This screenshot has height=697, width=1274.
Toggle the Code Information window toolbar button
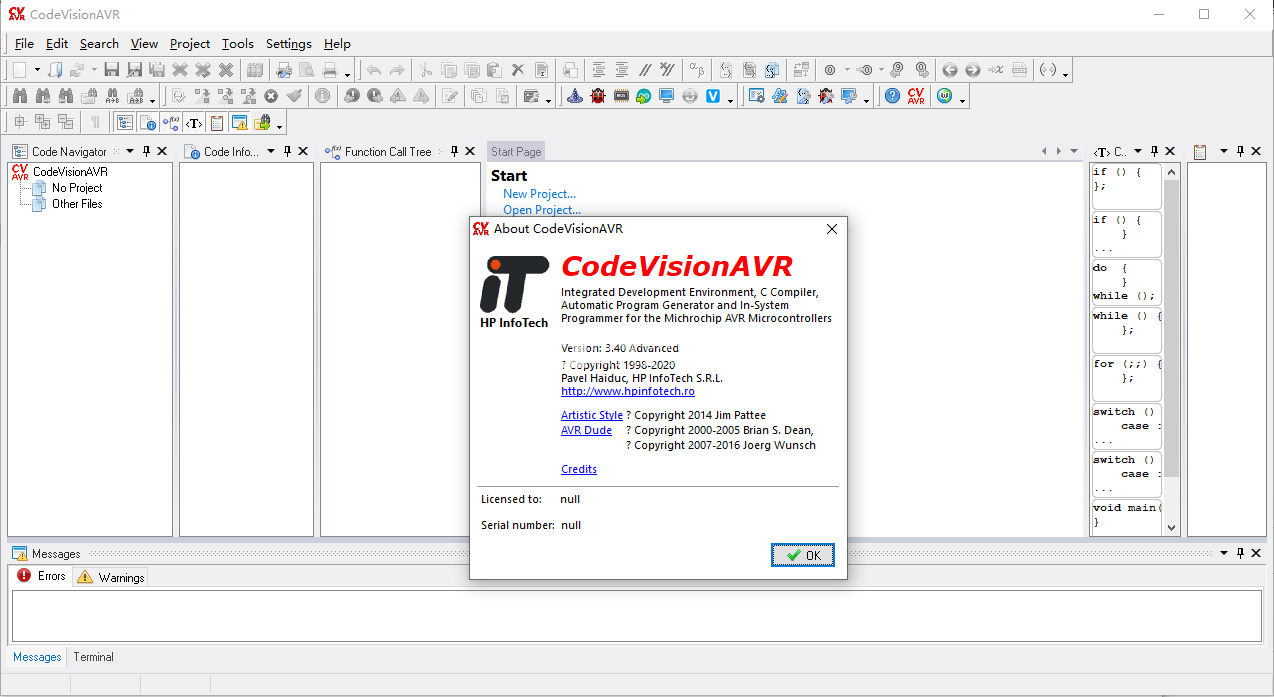(x=148, y=122)
